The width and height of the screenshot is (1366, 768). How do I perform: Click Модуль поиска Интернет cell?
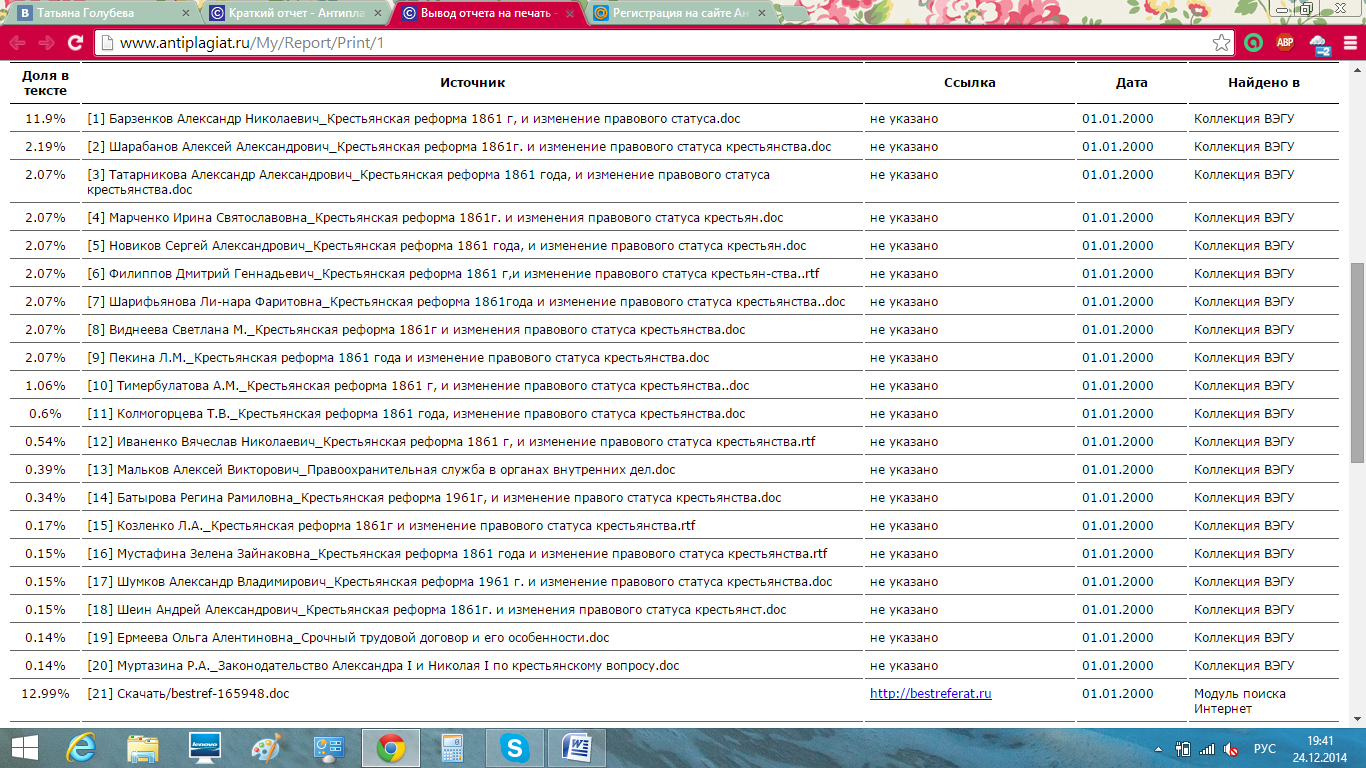[x=1240, y=701]
